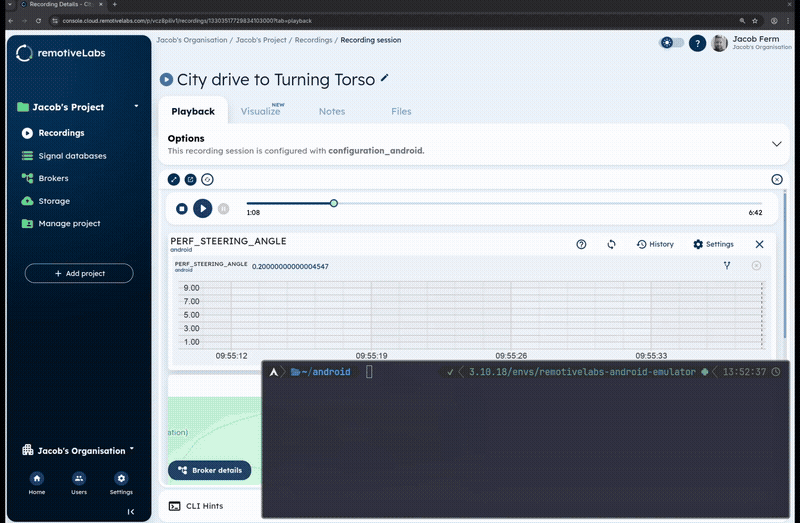Open help for PERF_STEERING_ANGLE panel
This screenshot has height=523, width=800.
pyautogui.click(x=581, y=244)
